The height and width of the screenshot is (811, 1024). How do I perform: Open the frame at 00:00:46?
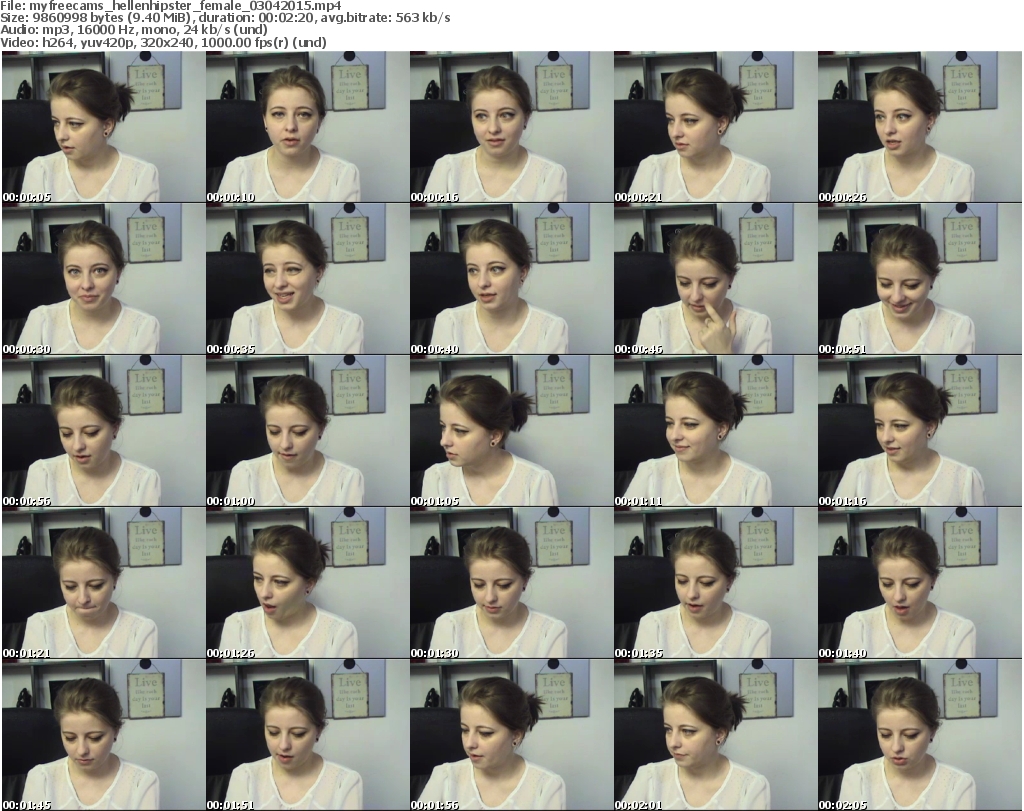[x=715, y=279]
